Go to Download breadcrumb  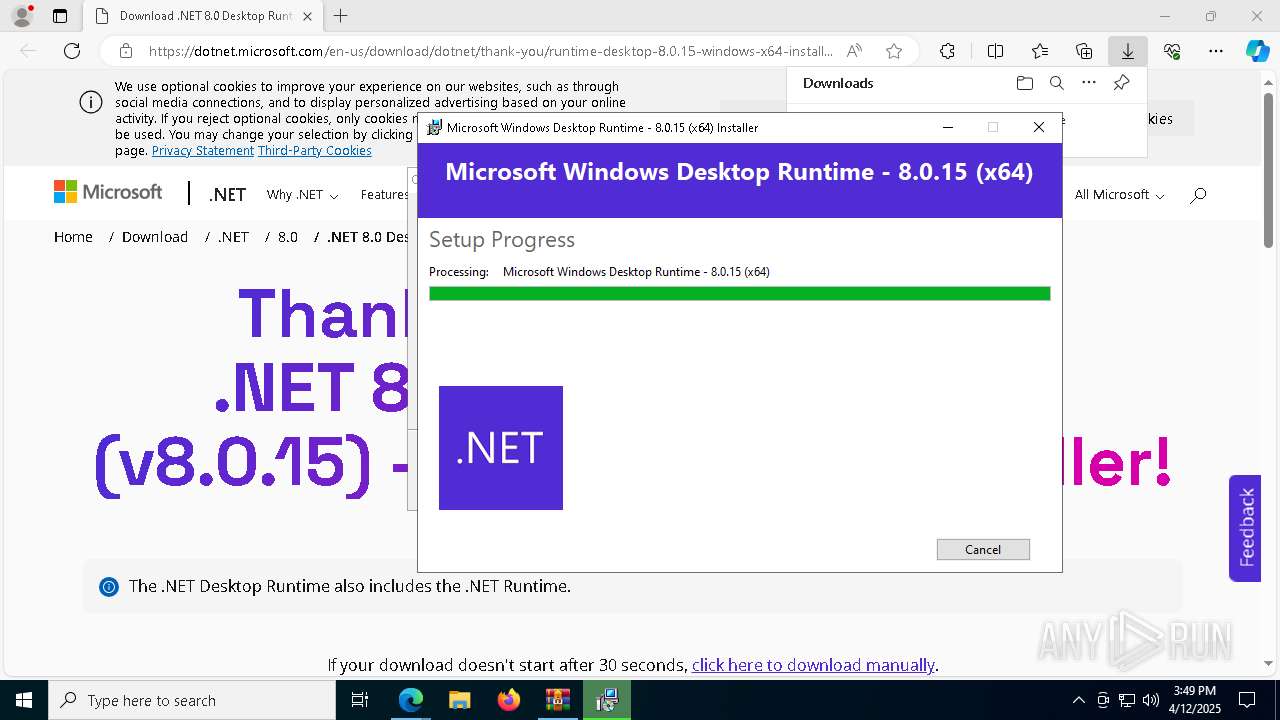pos(155,237)
